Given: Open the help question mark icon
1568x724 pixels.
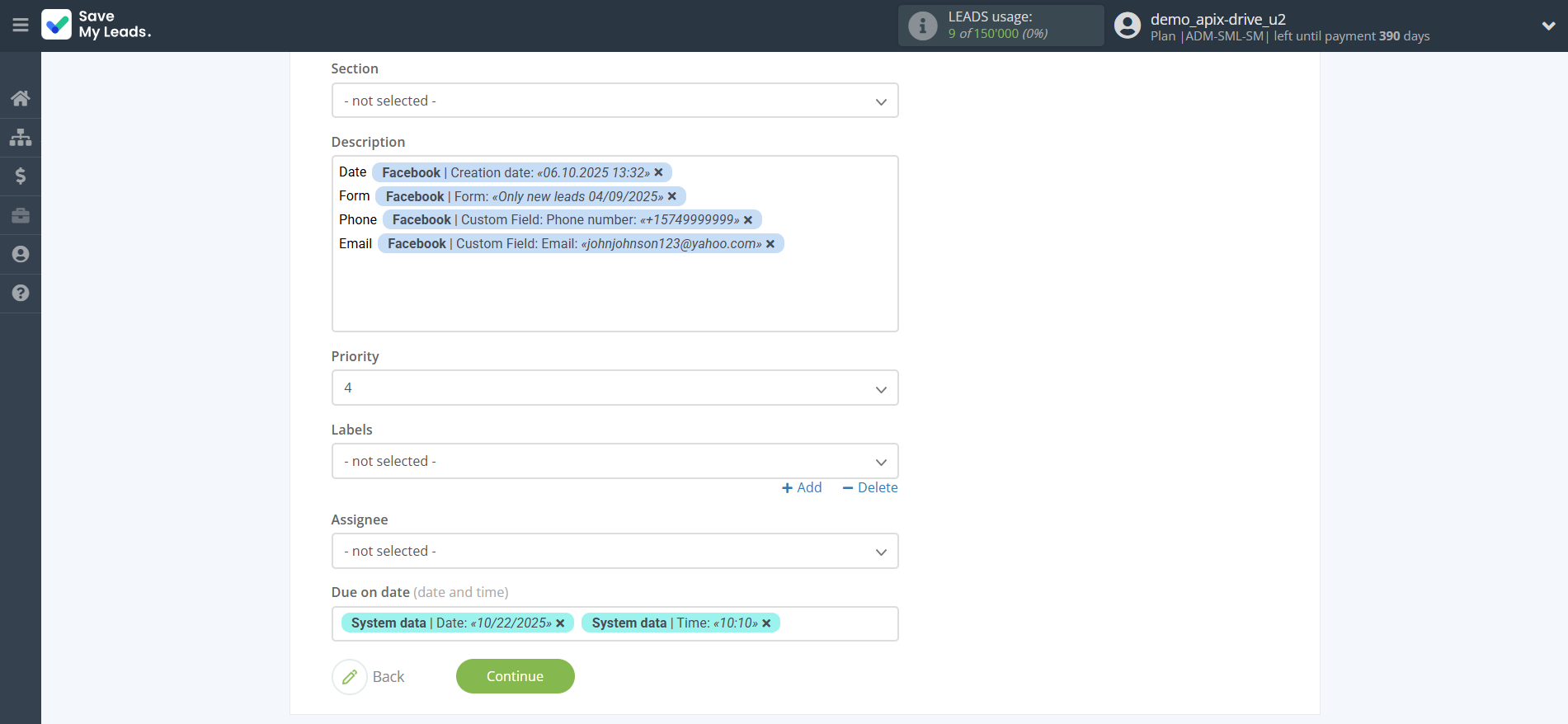Looking at the screenshot, I should pyautogui.click(x=21, y=293).
